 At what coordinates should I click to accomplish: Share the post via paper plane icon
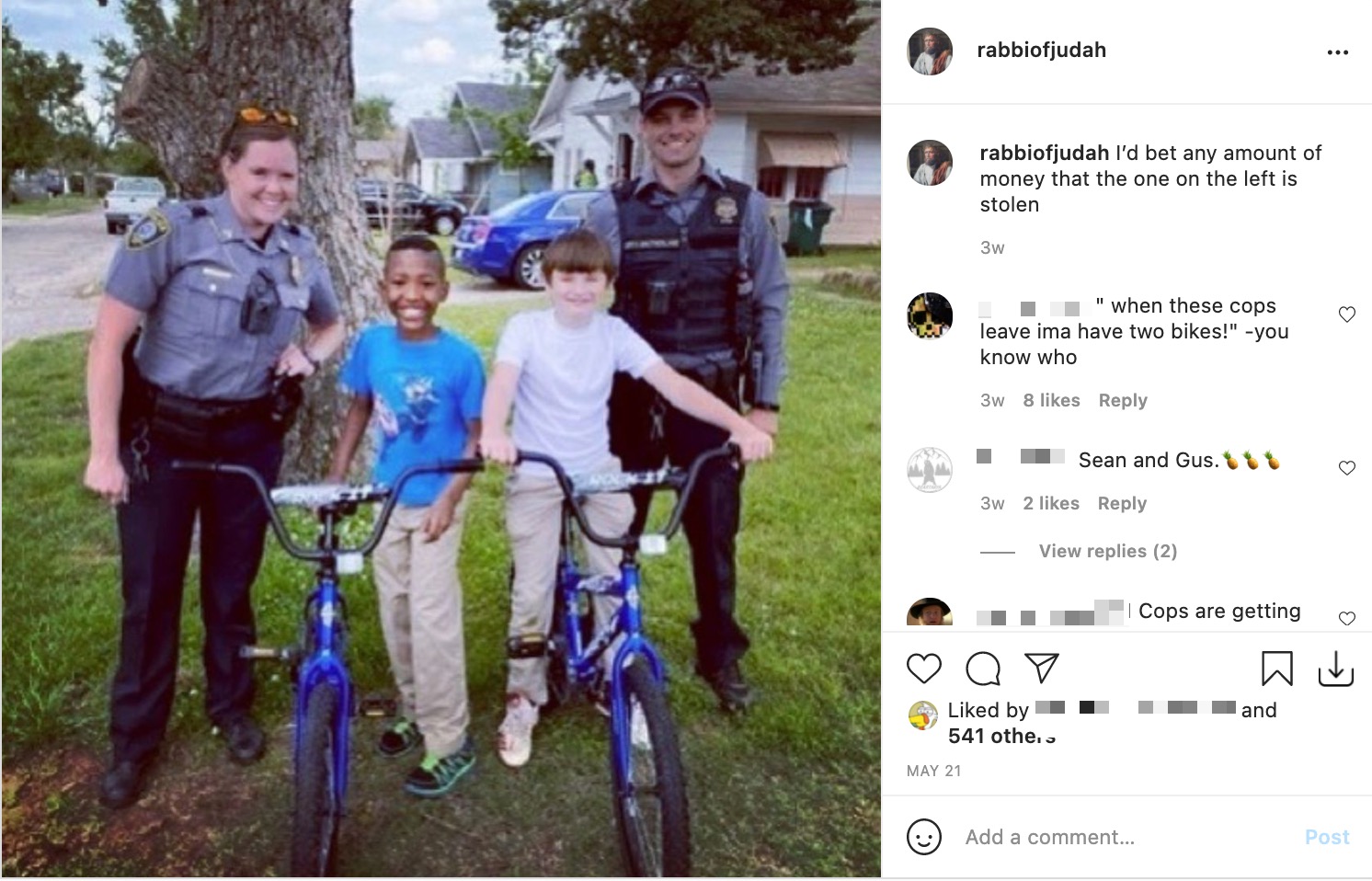[1042, 669]
